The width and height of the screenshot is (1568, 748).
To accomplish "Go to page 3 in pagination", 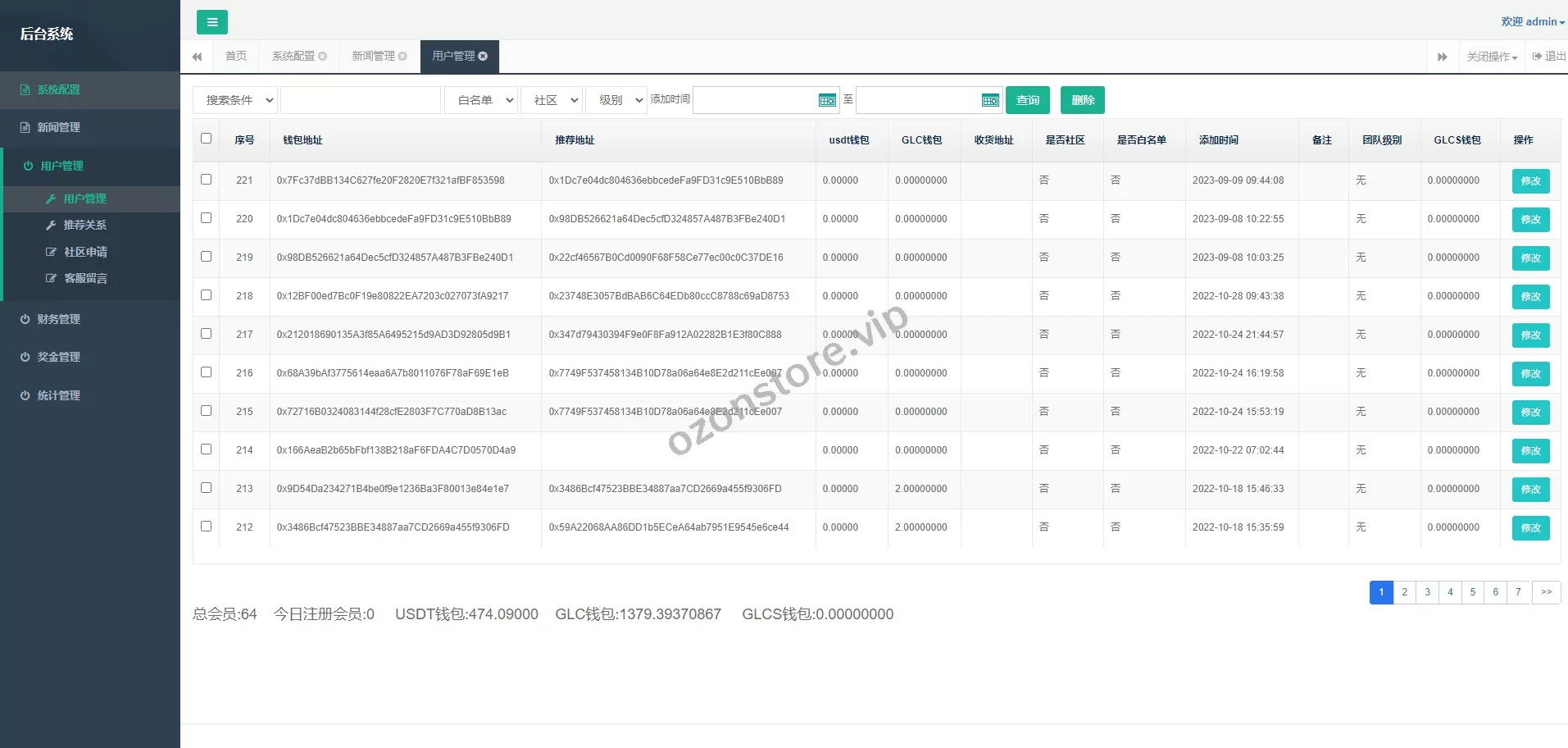I will pyautogui.click(x=1427, y=592).
